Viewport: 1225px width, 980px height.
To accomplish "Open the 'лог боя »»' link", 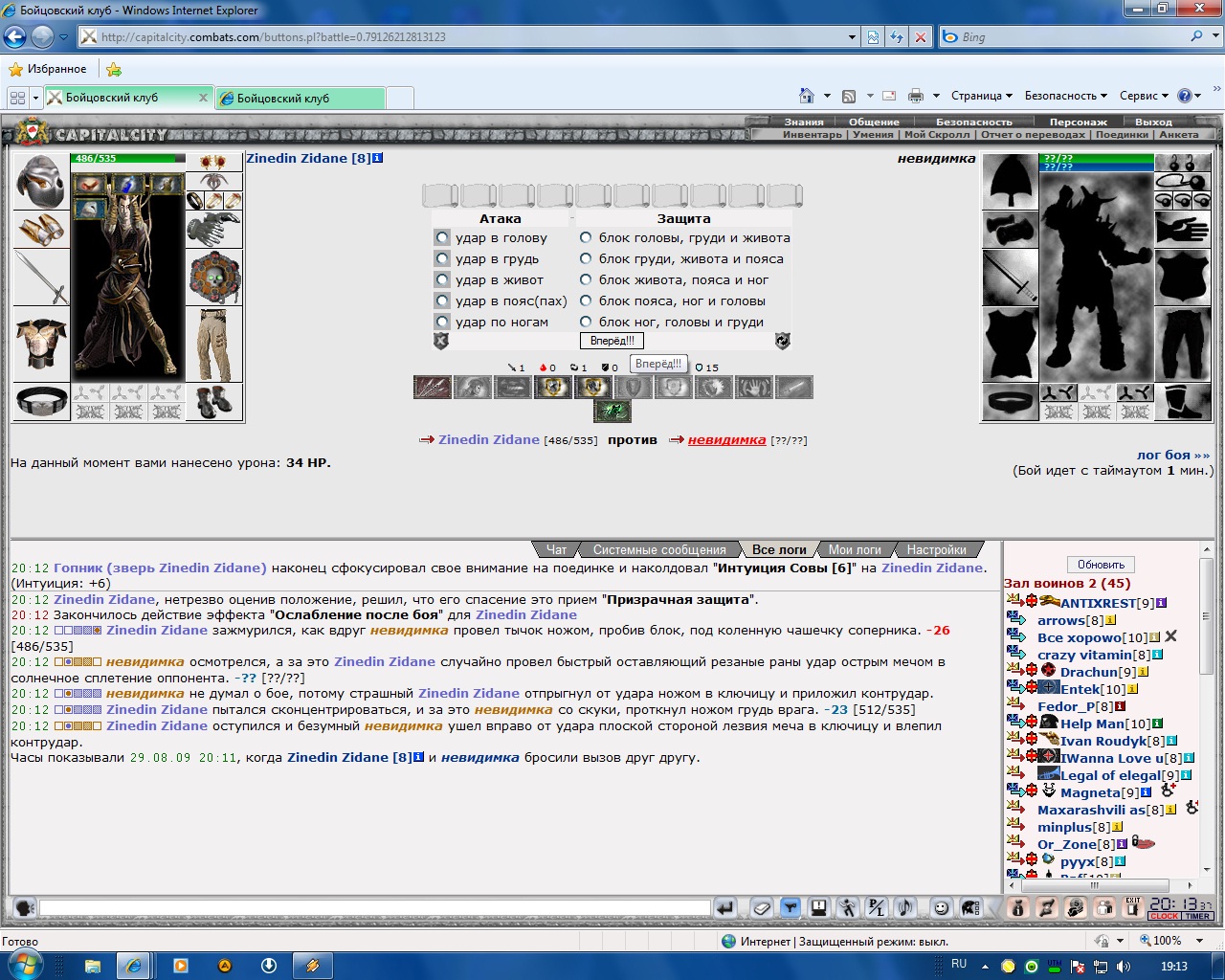I will (x=1173, y=455).
